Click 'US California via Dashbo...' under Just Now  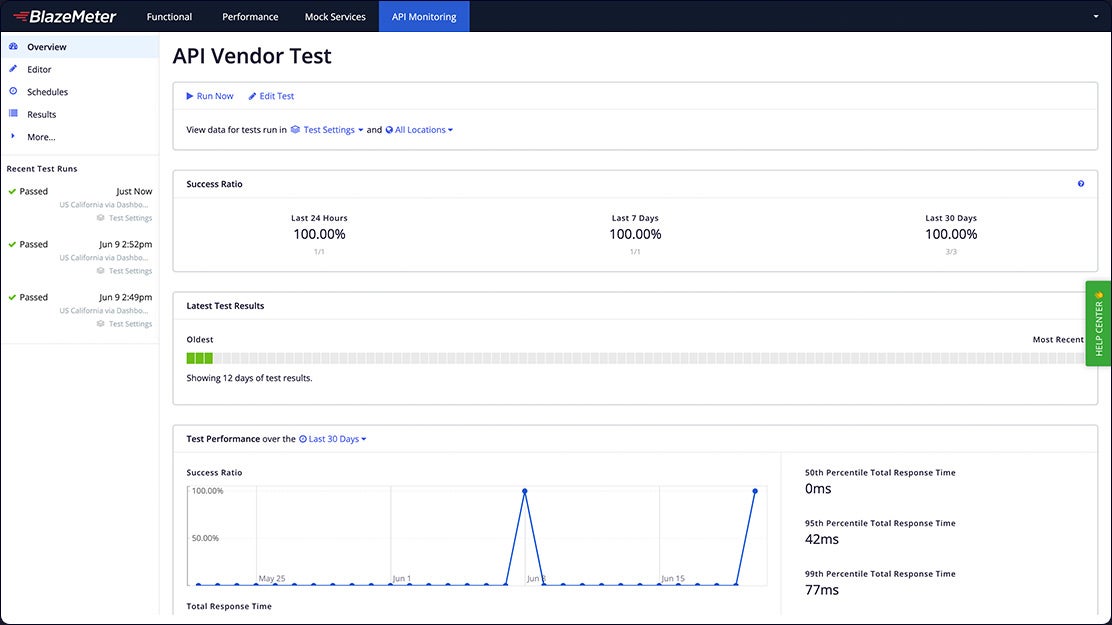coord(104,205)
